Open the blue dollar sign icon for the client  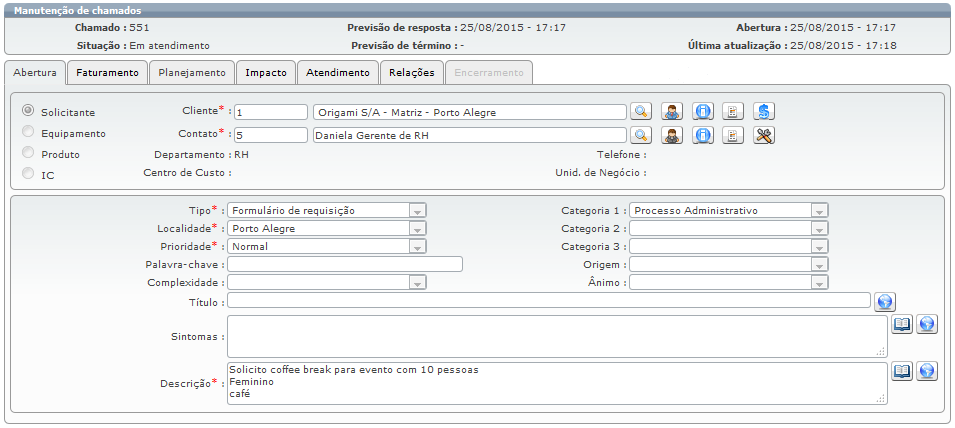point(764,111)
